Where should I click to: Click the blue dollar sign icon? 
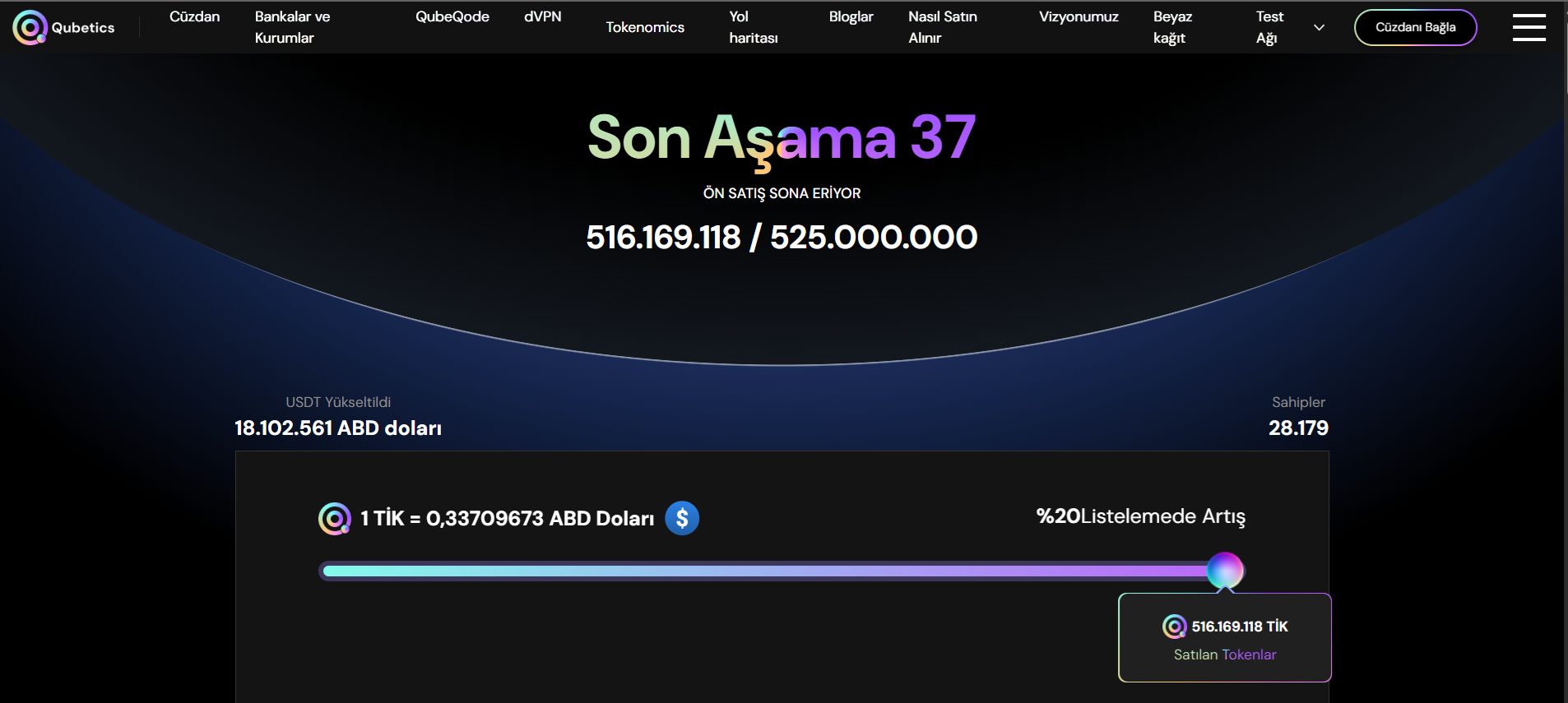[682, 518]
